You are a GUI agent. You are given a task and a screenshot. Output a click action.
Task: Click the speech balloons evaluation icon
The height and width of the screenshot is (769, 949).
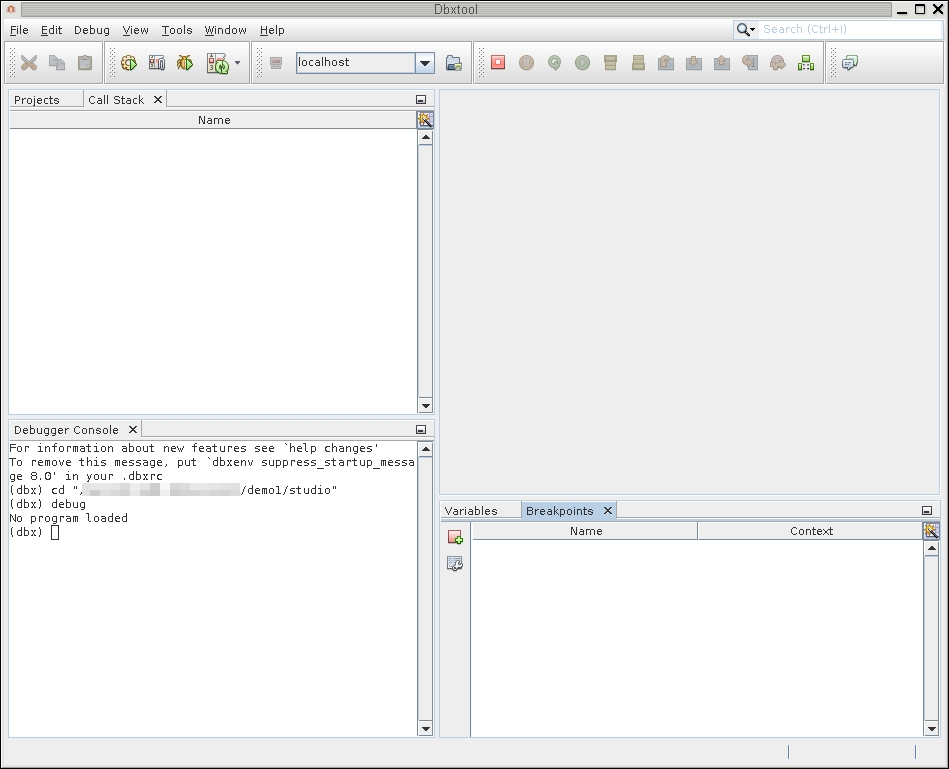850,62
